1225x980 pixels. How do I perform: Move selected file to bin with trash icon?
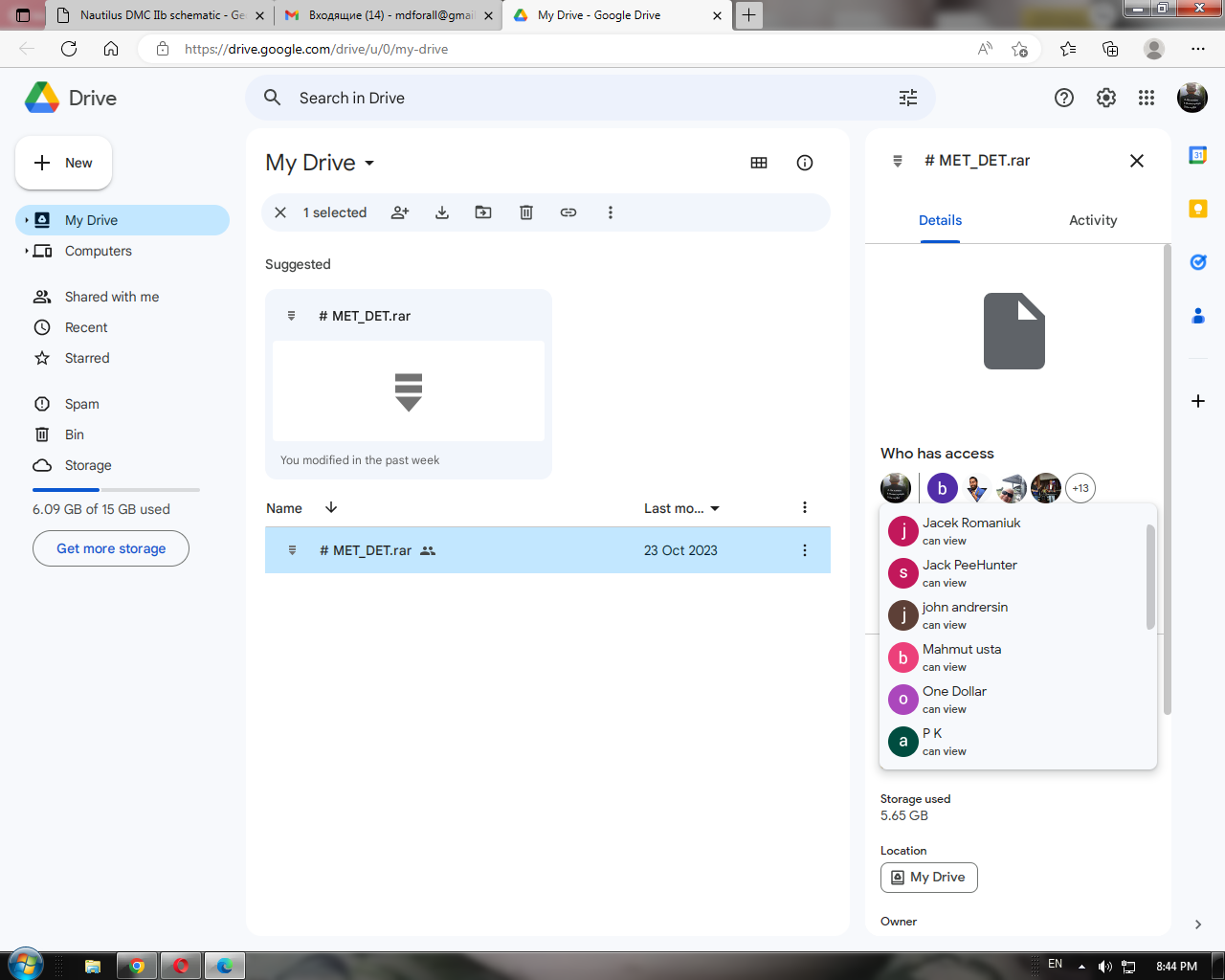(x=526, y=212)
